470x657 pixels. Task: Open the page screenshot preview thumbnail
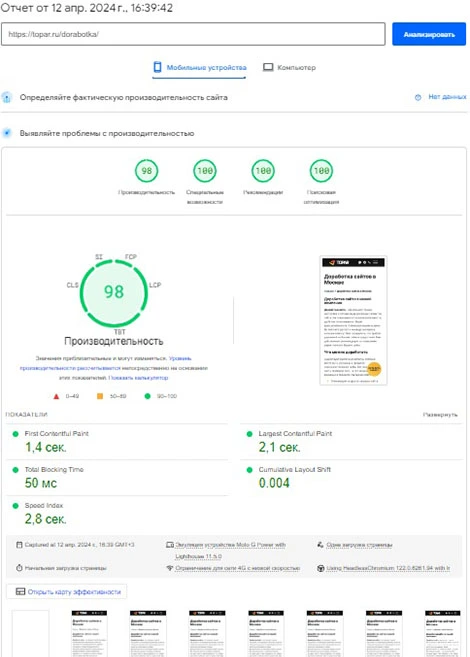pyautogui.click(x=353, y=321)
